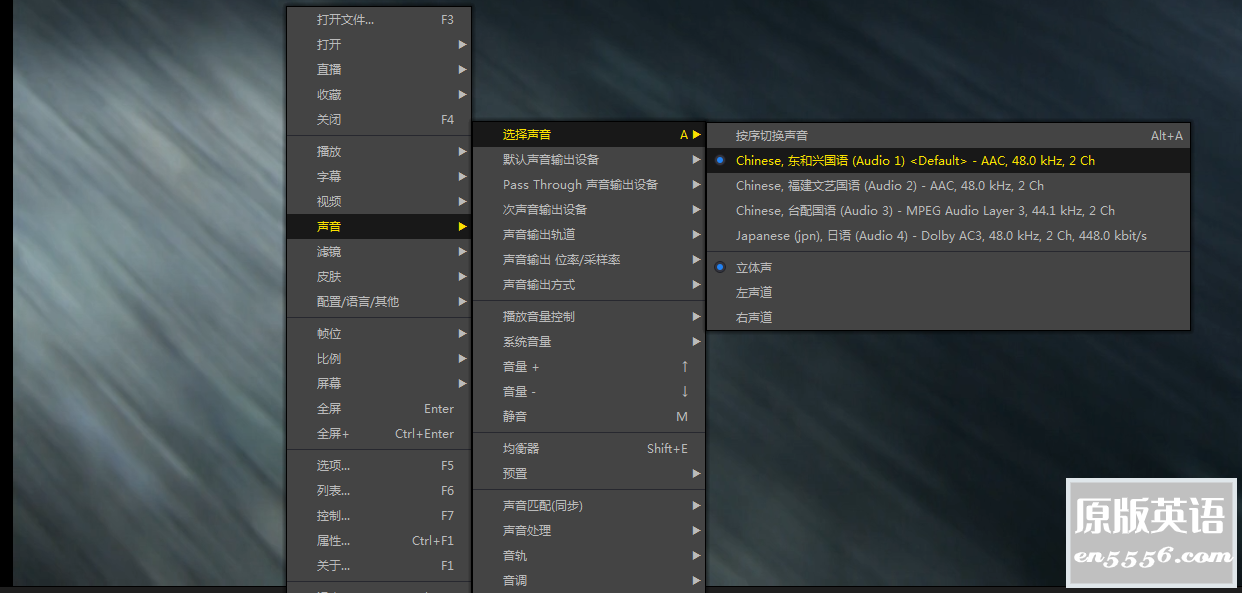Select Chinese 台配国语 Audio 3 track
1242x593 pixels.
coord(924,211)
